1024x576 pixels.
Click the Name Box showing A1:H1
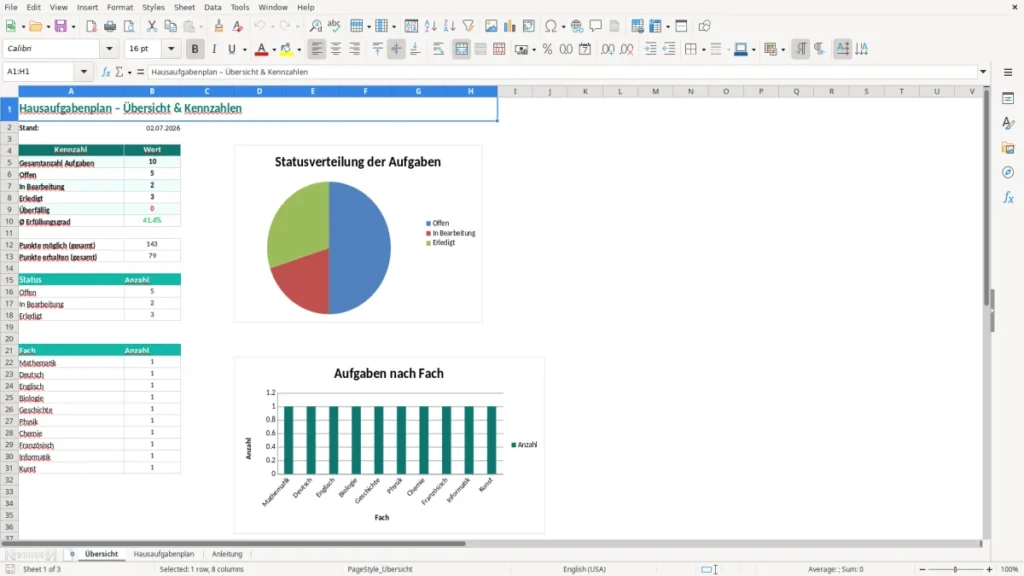(40, 72)
